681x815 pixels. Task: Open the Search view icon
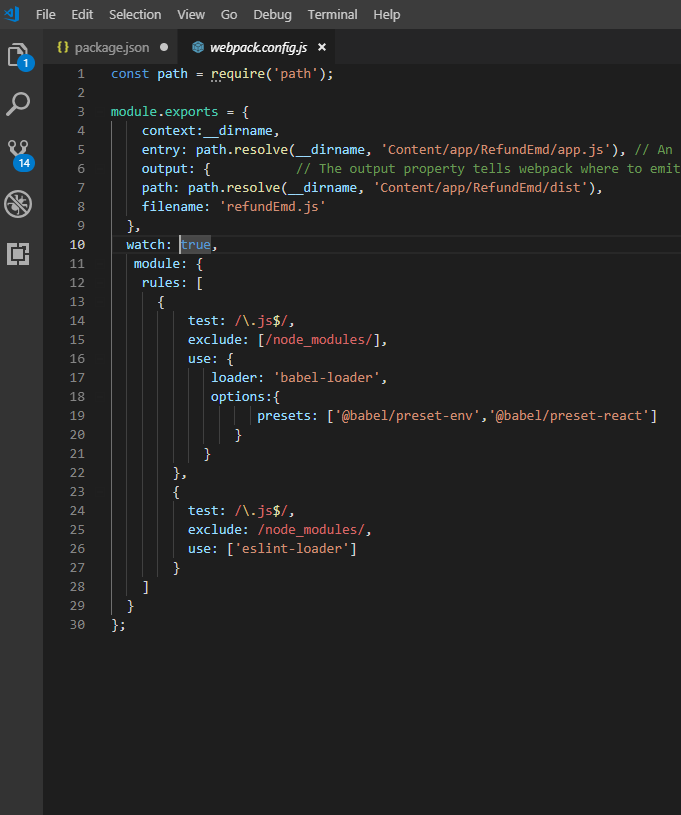18,104
